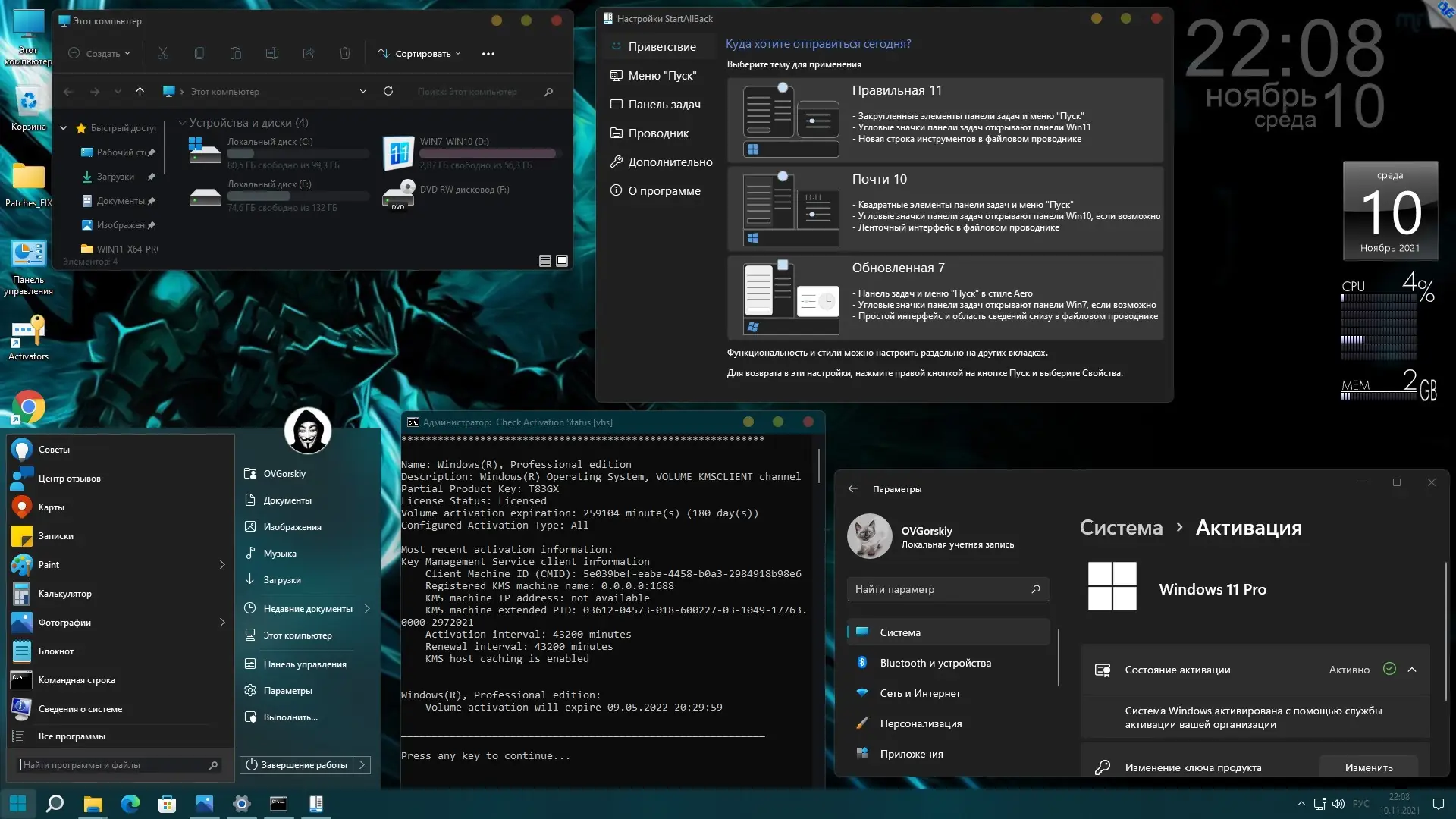
Task: Click the Cut scissors icon in Explorer toolbar
Action: pyautogui.click(x=163, y=54)
